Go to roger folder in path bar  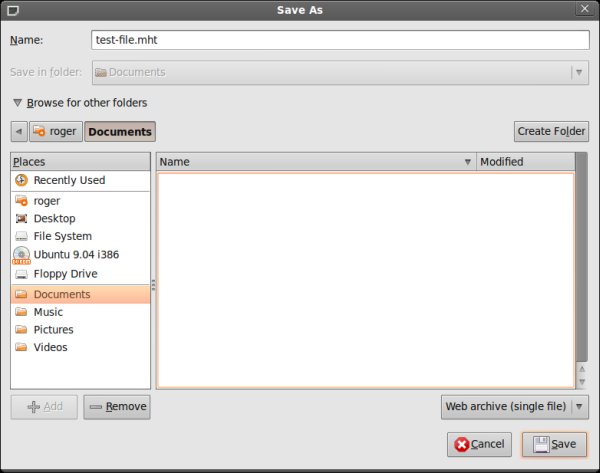[x=56, y=132]
